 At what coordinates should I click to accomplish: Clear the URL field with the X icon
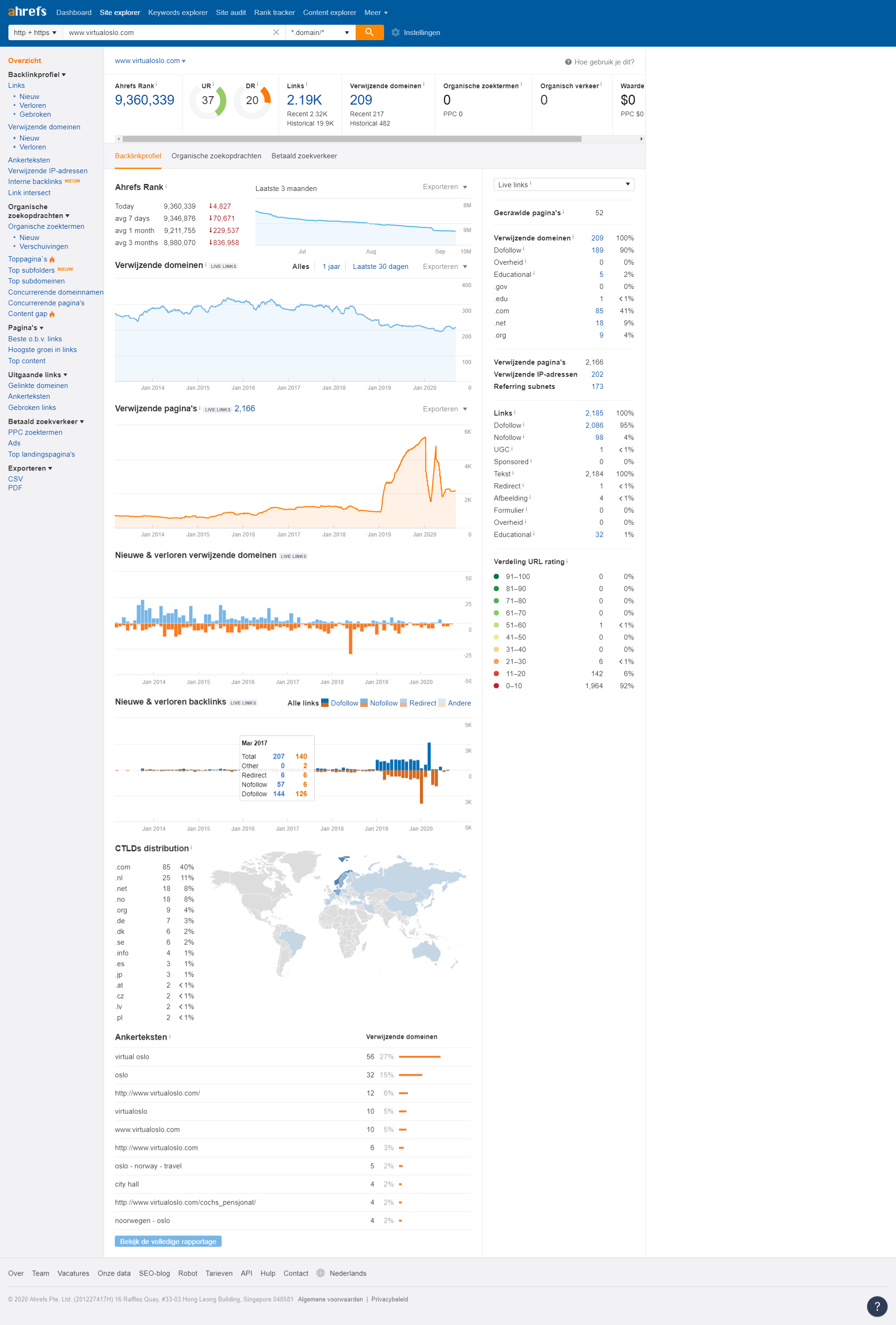click(x=276, y=33)
